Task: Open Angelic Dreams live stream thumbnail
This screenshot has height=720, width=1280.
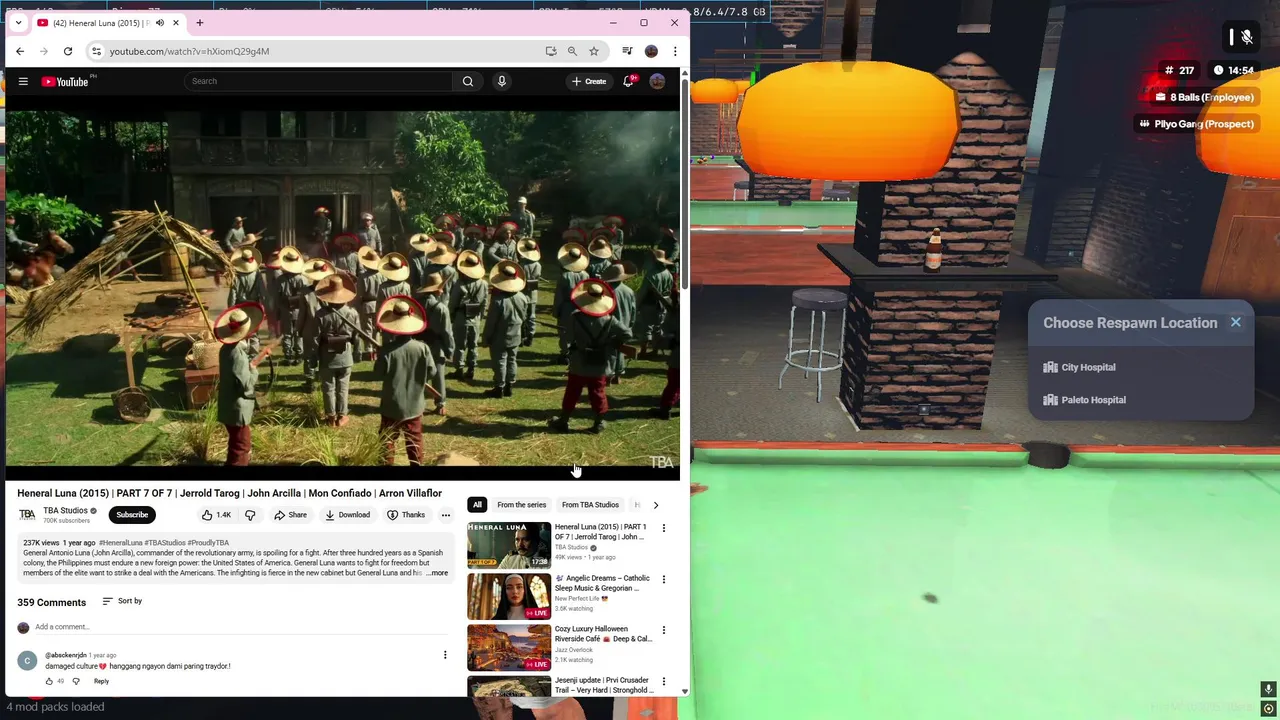Action: click(x=509, y=596)
